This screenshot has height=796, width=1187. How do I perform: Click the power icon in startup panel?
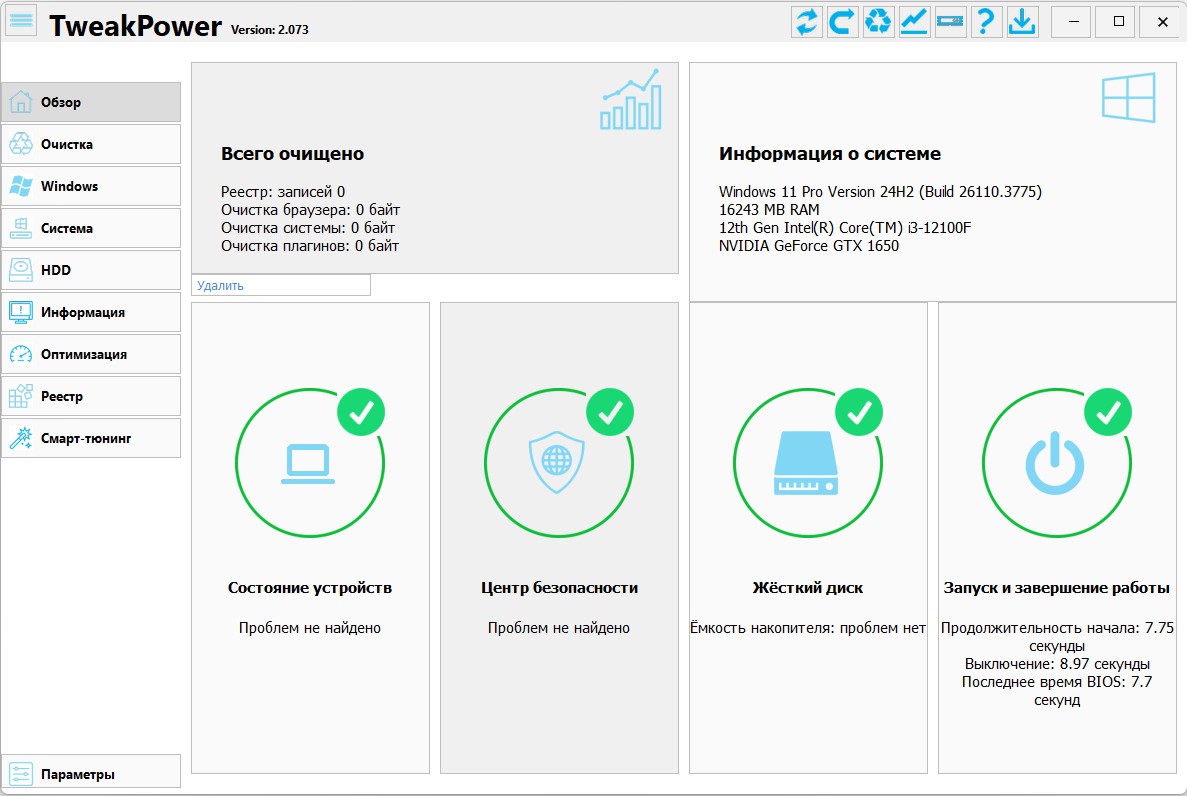[1055, 464]
